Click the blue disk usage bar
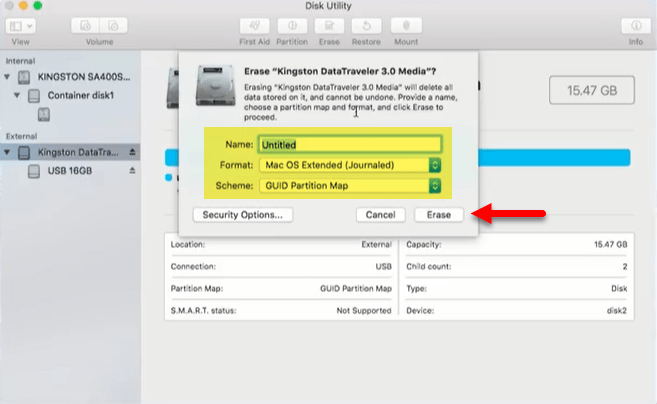This screenshot has width=657, height=404. click(x=554, y=158)
